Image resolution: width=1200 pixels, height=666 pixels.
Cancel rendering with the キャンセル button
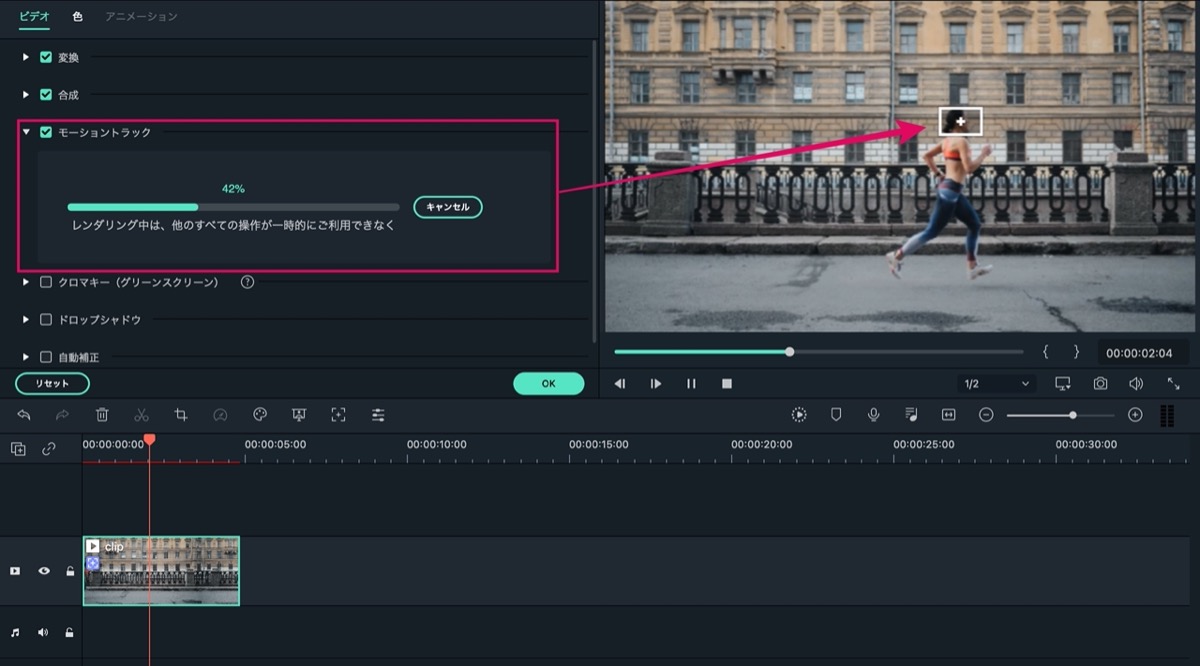pyautogui.click(x=448, y=207)
